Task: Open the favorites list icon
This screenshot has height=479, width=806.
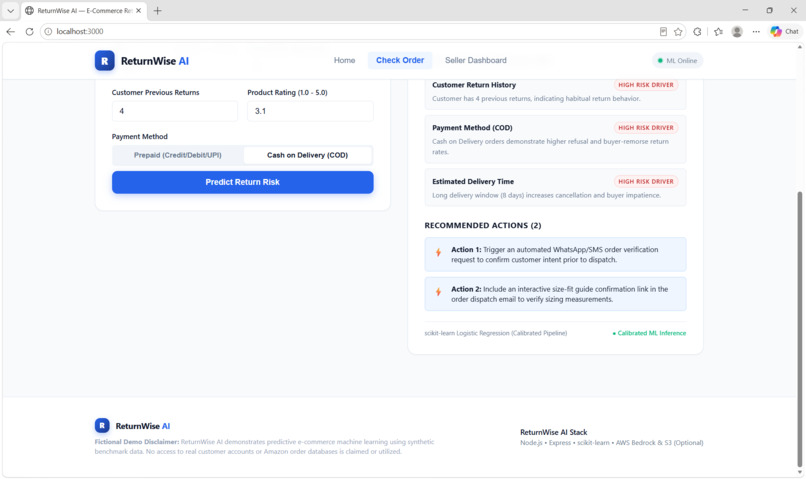Action: pos(718,31)
